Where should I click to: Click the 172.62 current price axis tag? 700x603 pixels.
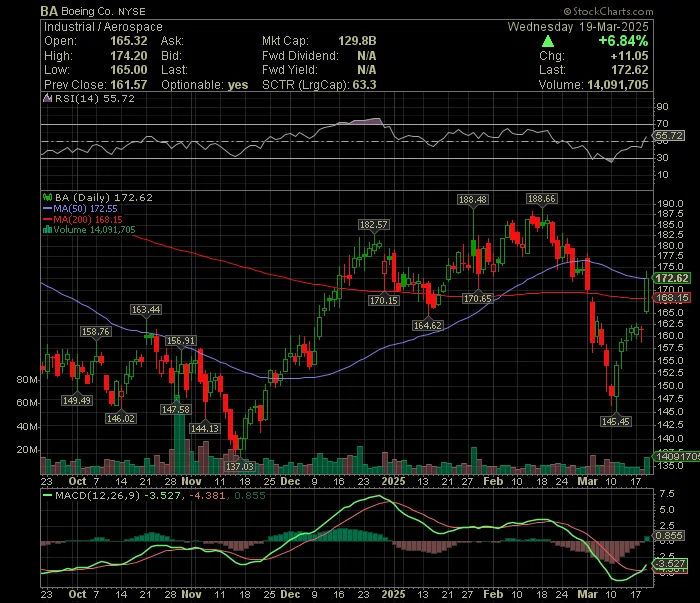click(672, 278)
